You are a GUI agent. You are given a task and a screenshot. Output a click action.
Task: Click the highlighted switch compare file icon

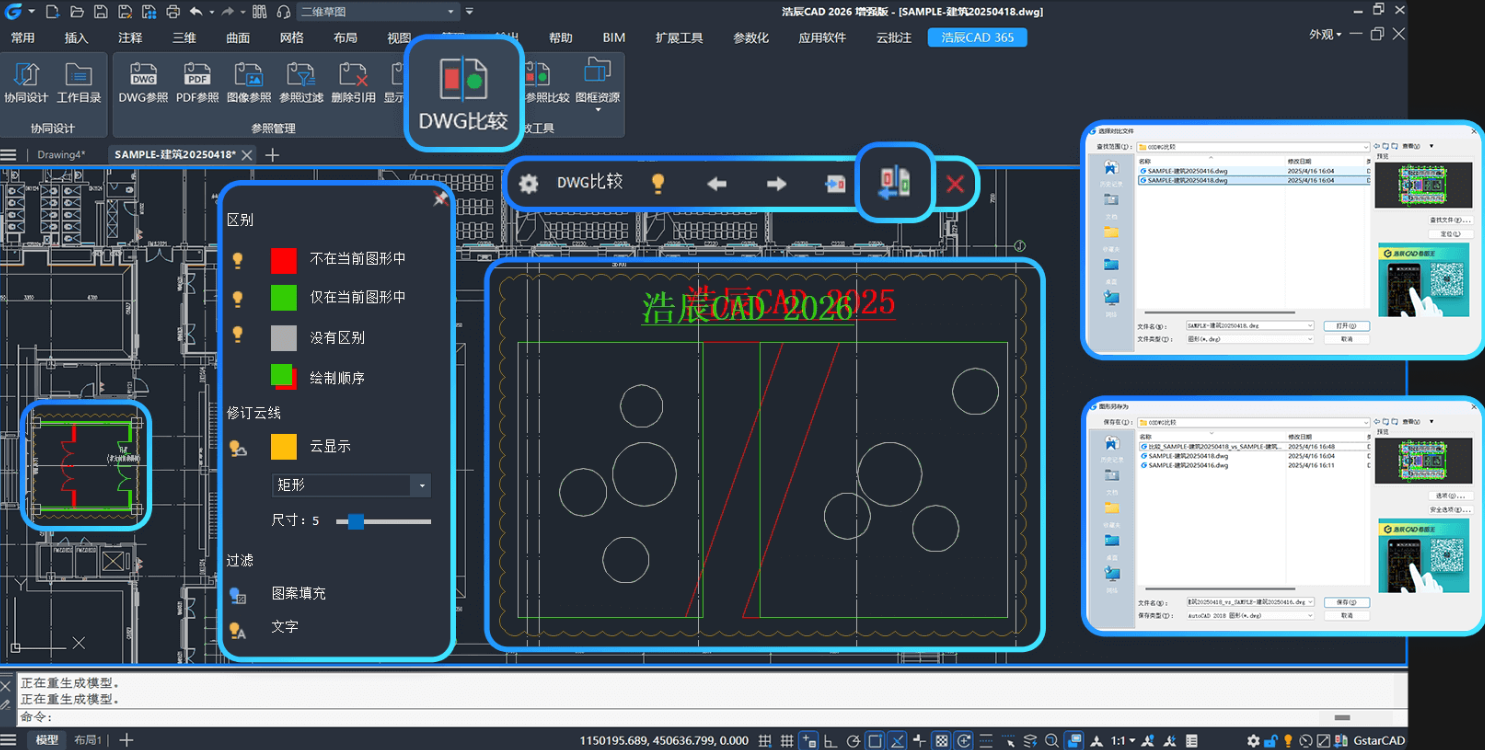pos(894,182)
